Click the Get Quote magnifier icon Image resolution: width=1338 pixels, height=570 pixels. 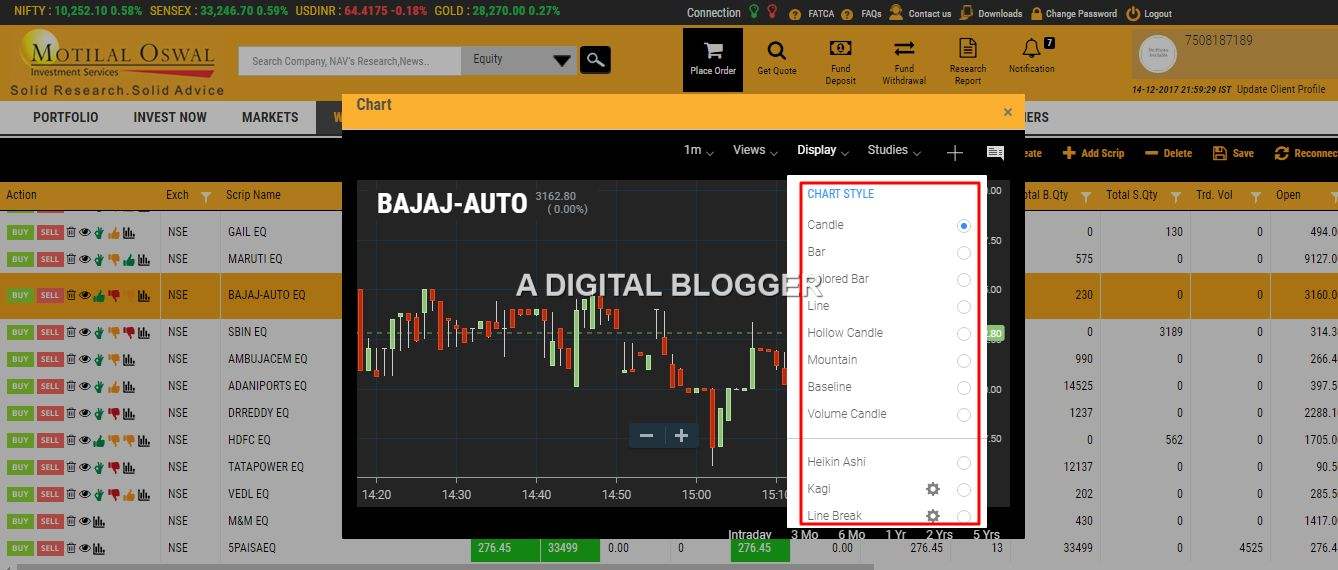coord(776,51)
